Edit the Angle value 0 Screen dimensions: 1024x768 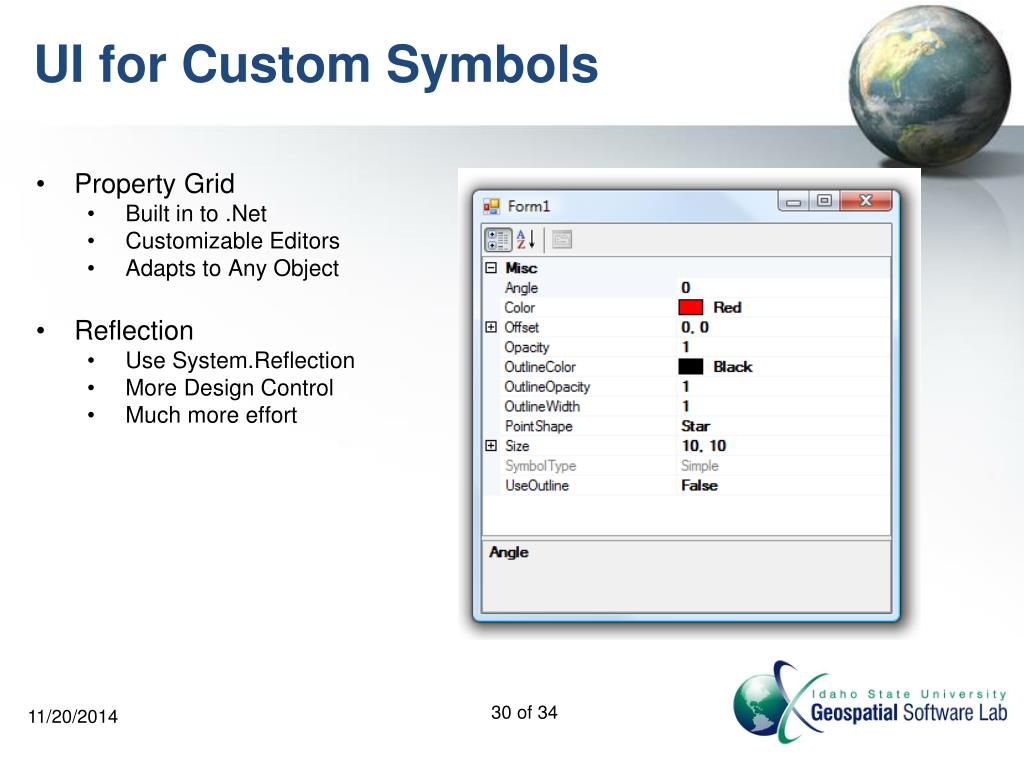(686, 288)
